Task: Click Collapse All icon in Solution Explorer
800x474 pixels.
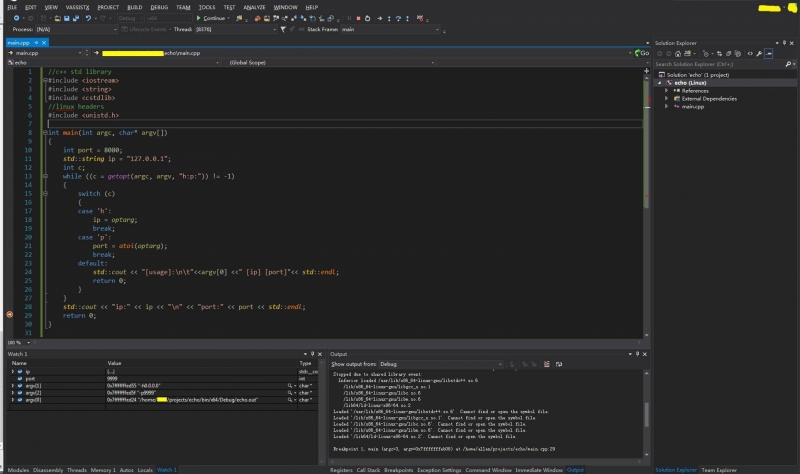Action: 729,54
